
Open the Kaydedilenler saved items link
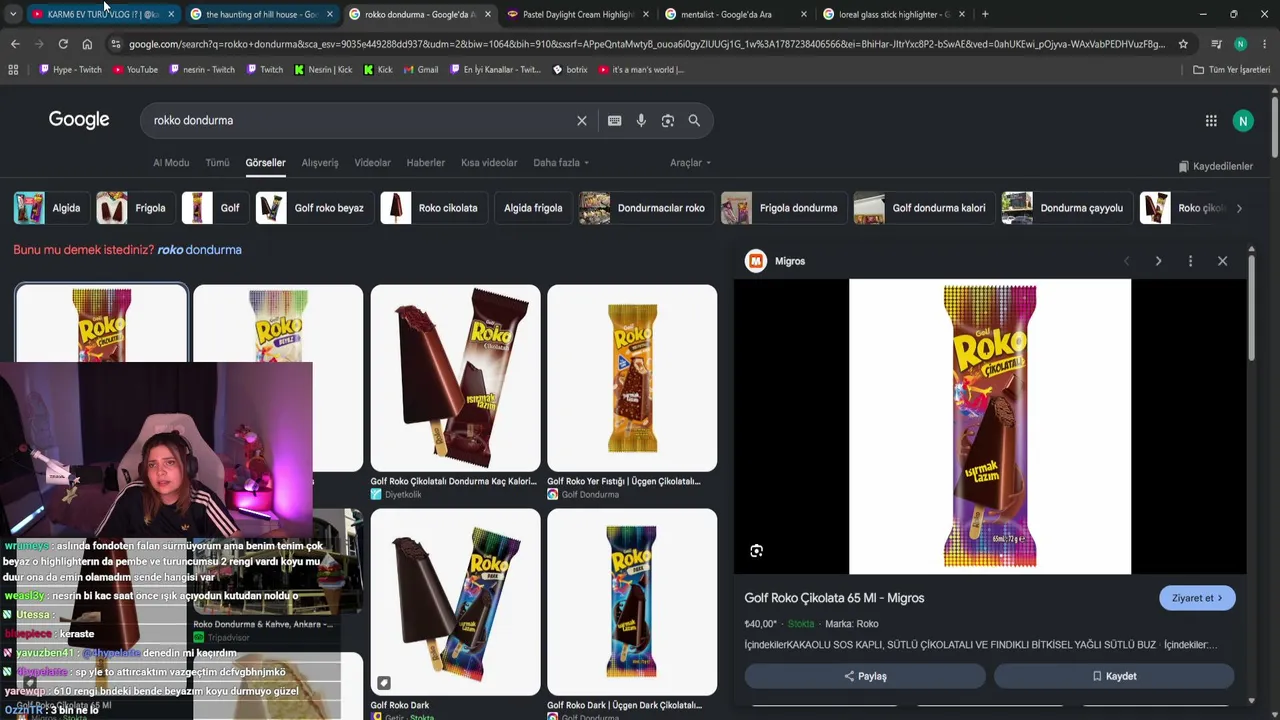1215,167
